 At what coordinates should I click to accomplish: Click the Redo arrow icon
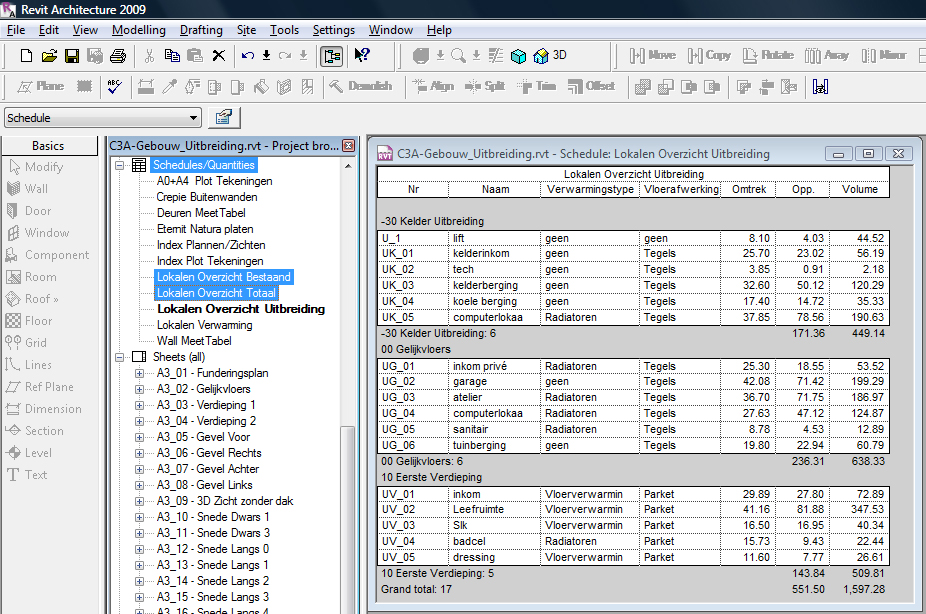(285, 55)
